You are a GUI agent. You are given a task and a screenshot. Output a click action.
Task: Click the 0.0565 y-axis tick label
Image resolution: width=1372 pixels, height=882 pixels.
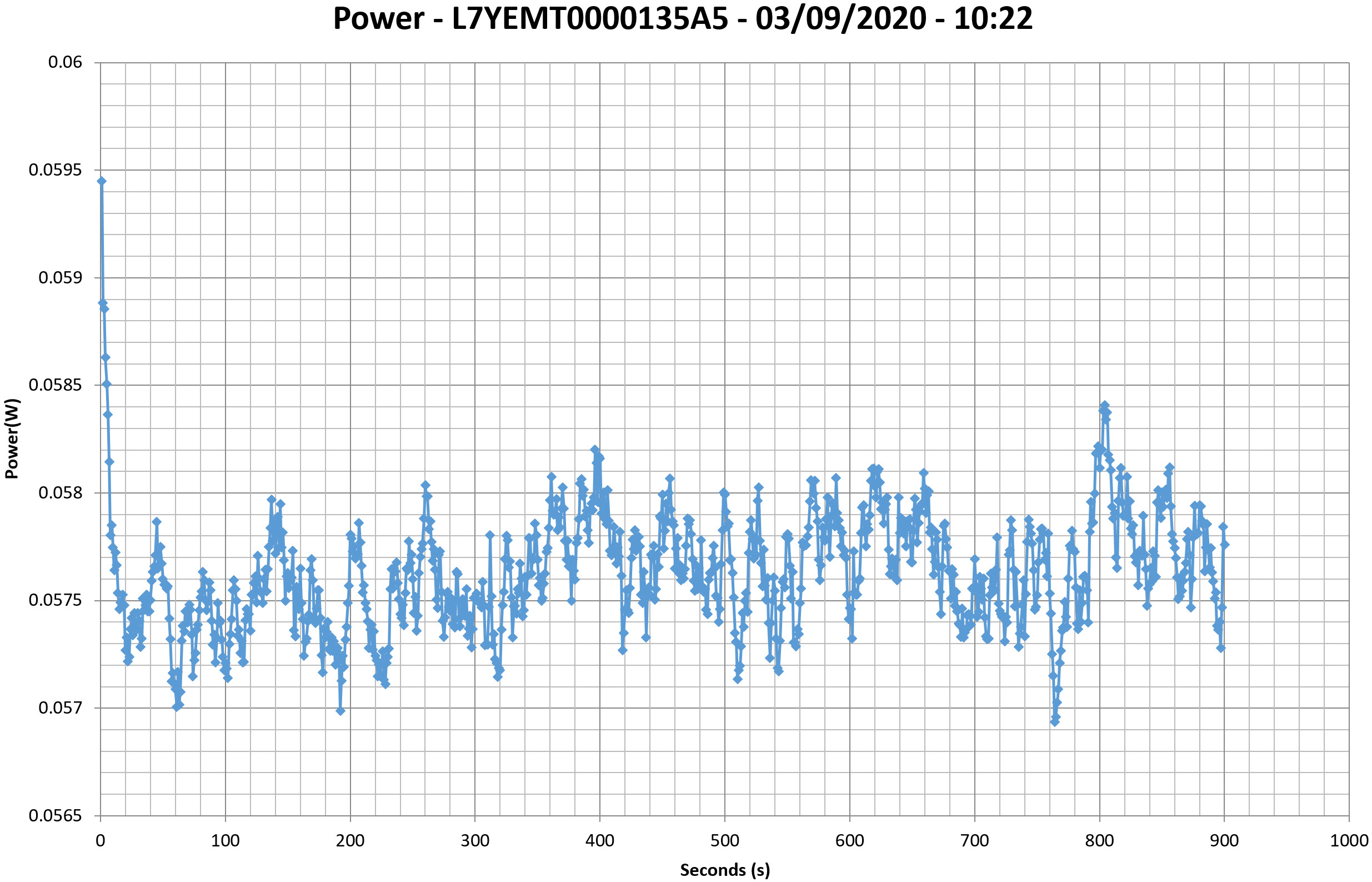click(x=56, y=815)
